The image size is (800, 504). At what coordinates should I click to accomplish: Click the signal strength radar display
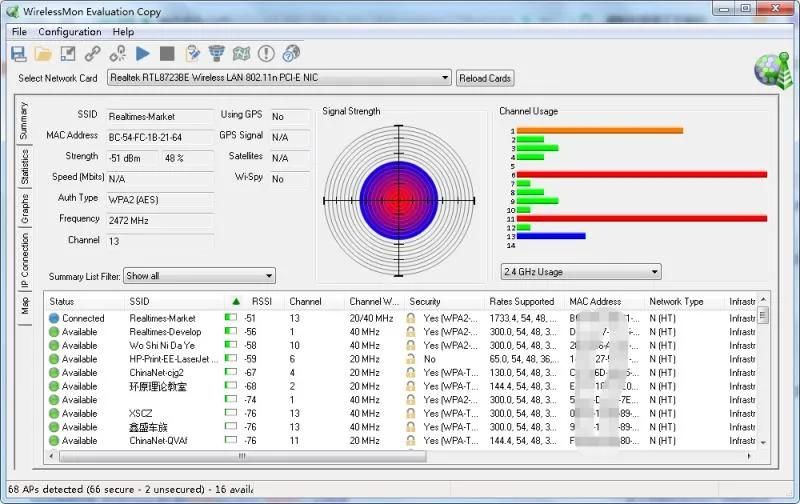[x=399, y=201]
